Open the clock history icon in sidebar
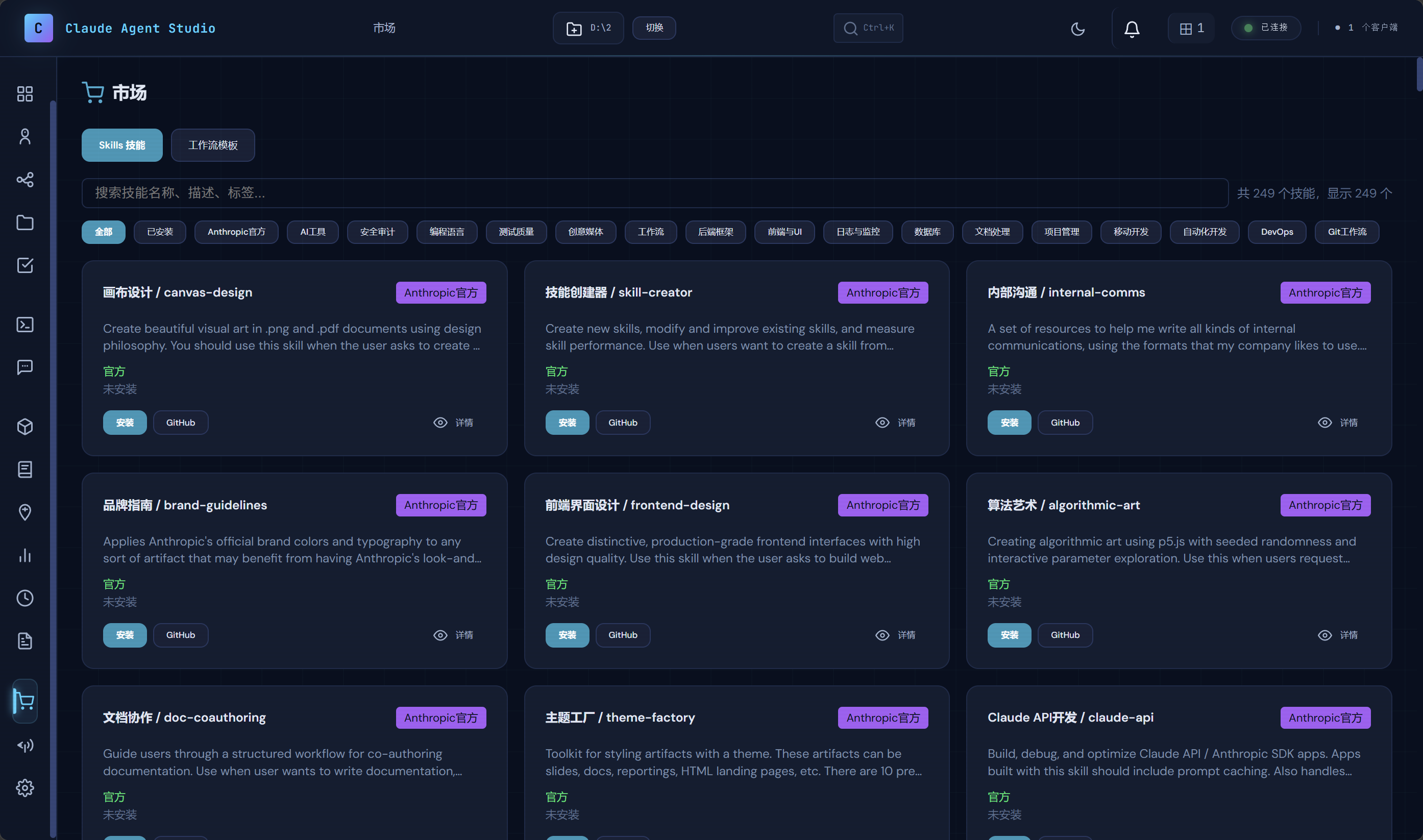The width and height of the screenshot is (1423, 840). tap(25, 598)
